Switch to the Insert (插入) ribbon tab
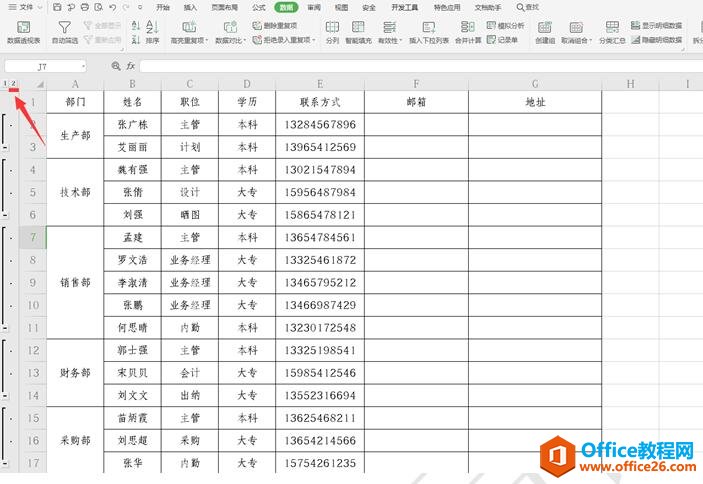Image resolution: width=703 pixels, height=484 pixels. [x=190, y=7]
